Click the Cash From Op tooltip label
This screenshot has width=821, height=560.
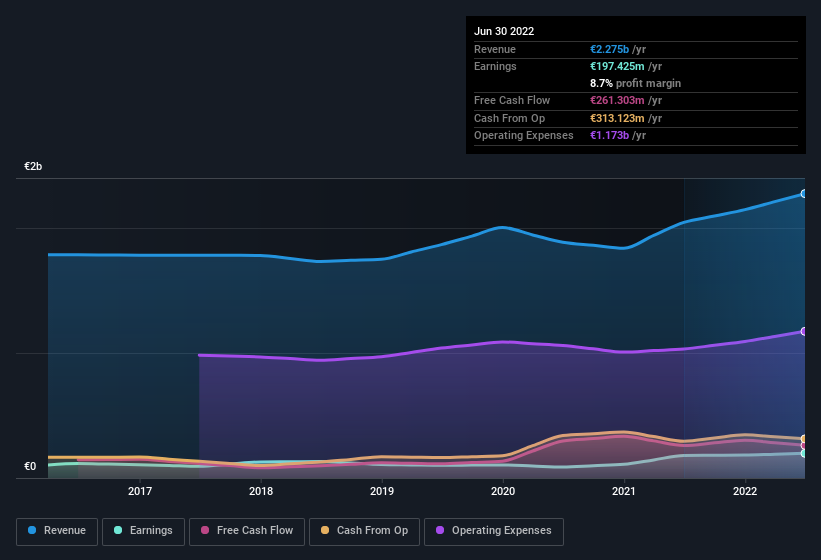(x=509, y=118)
